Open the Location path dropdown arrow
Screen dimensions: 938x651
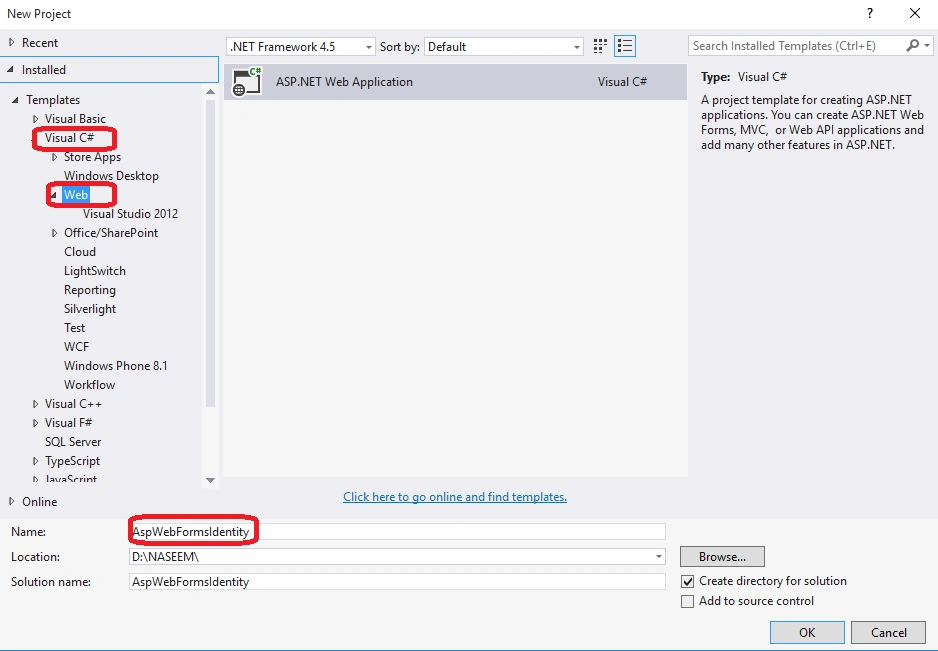click(x=658, y=556)
